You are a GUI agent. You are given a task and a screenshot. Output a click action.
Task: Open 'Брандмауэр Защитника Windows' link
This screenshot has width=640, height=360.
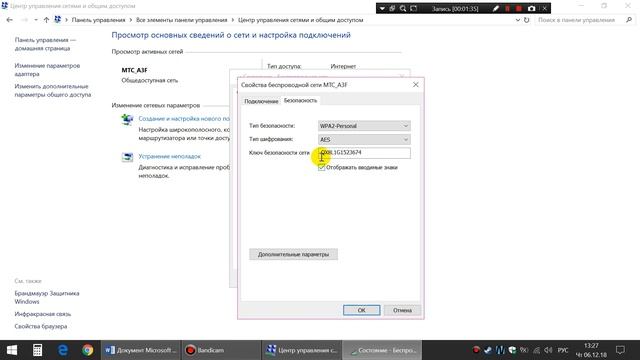pos(47,298)
